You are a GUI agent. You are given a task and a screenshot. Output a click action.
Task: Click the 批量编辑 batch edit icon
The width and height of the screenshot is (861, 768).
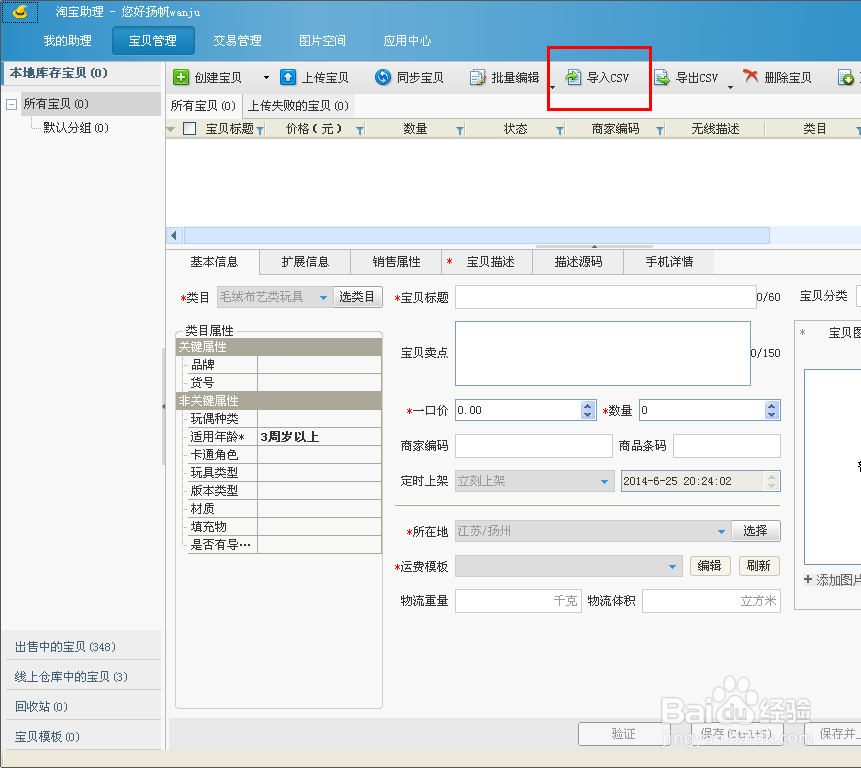(478, 77)
